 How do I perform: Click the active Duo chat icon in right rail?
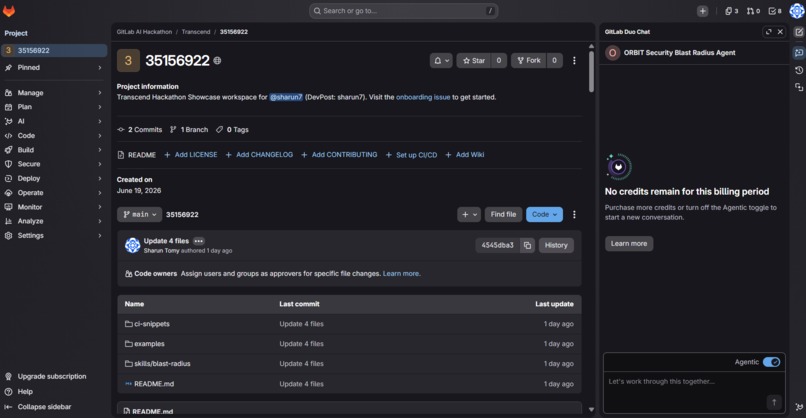[x=799, y=52]
